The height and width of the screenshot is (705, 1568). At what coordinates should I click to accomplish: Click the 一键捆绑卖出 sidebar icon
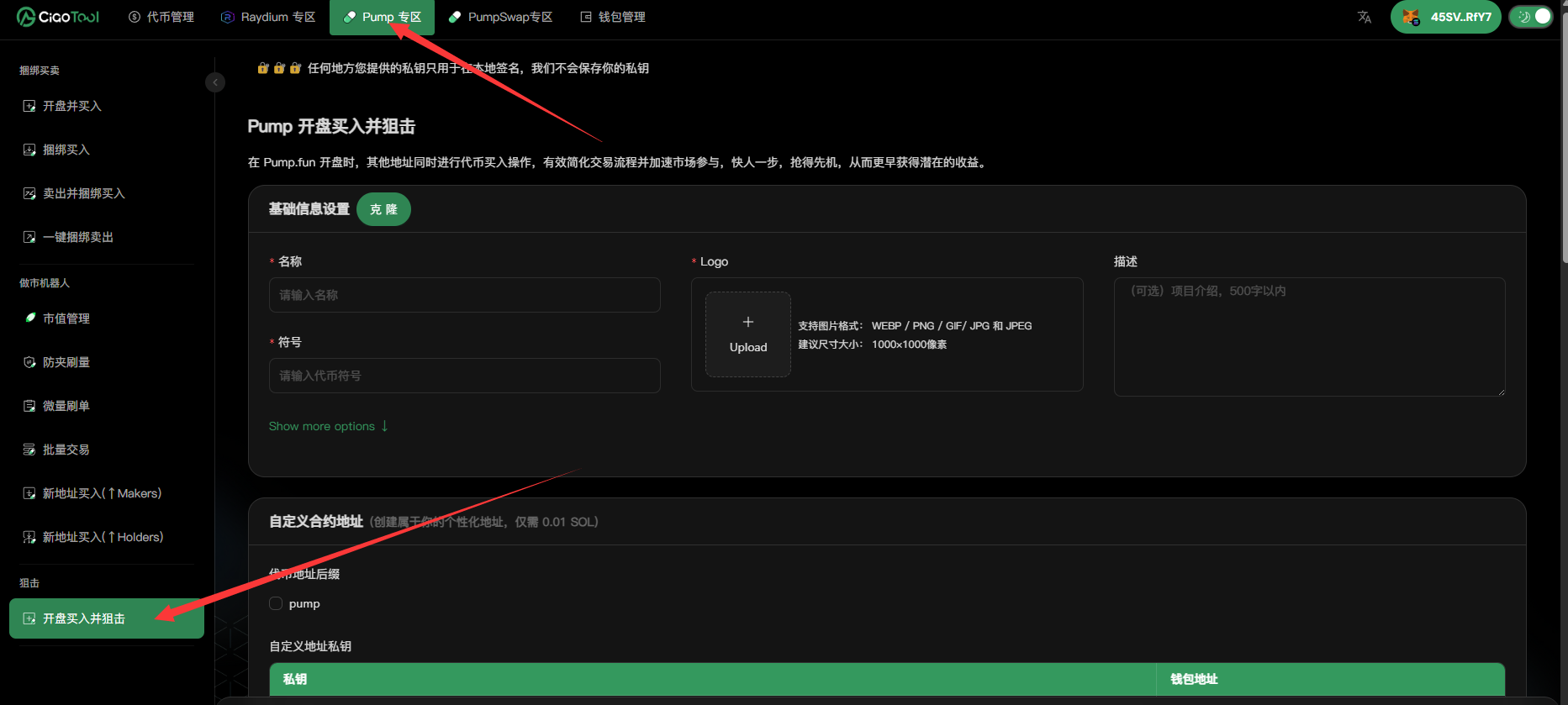click(x=29, y=237)
